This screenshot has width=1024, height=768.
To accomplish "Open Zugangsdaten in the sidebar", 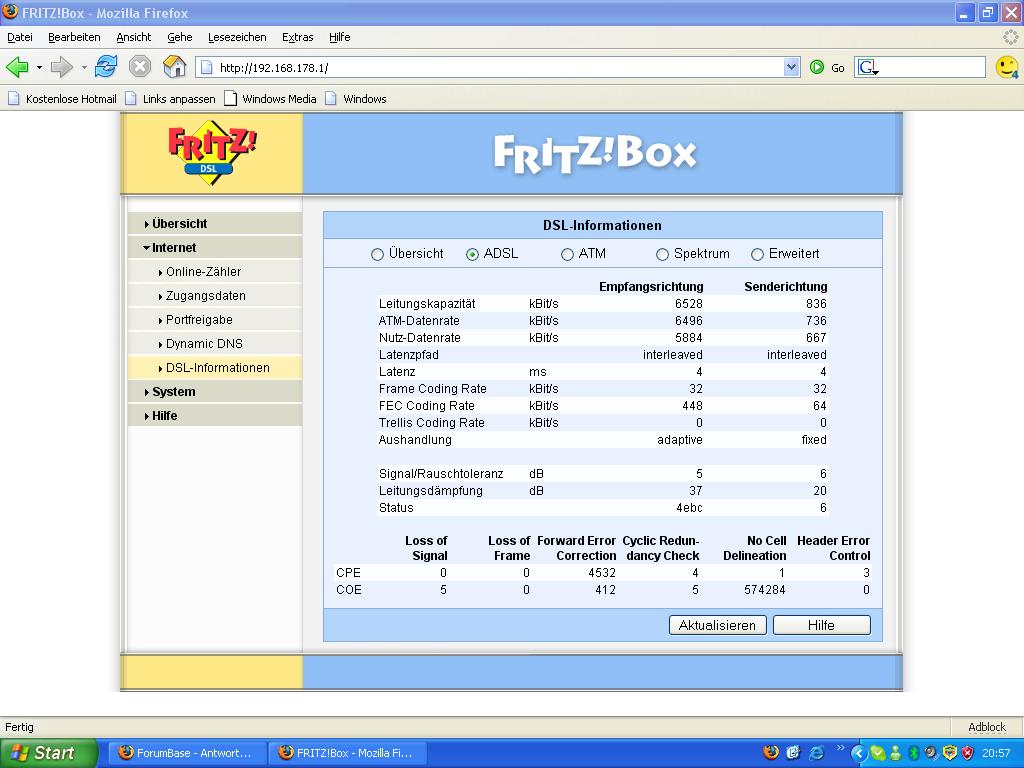I will (215, 296).
